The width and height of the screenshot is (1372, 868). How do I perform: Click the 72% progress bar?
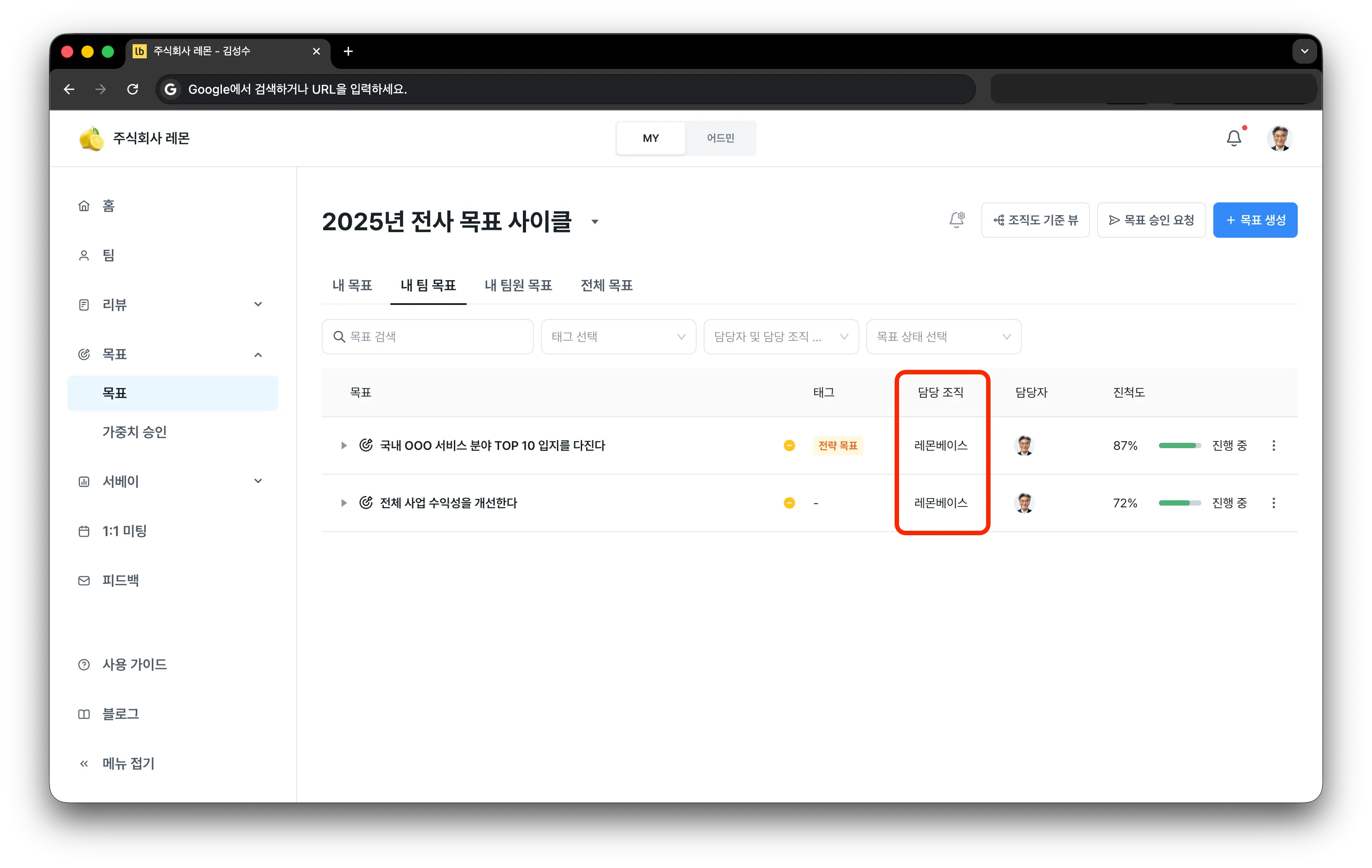pos(1179,503)
